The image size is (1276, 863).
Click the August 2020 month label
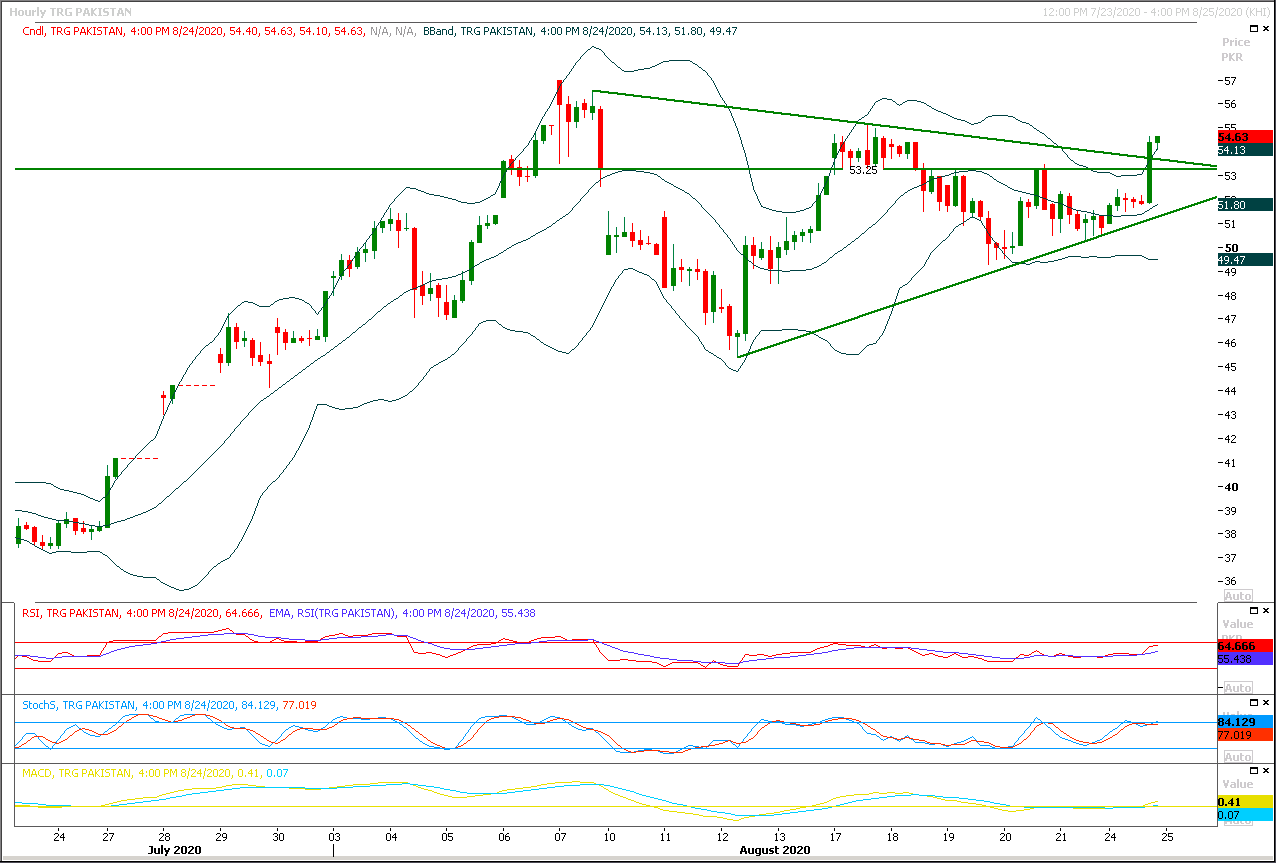coord(774,850)
